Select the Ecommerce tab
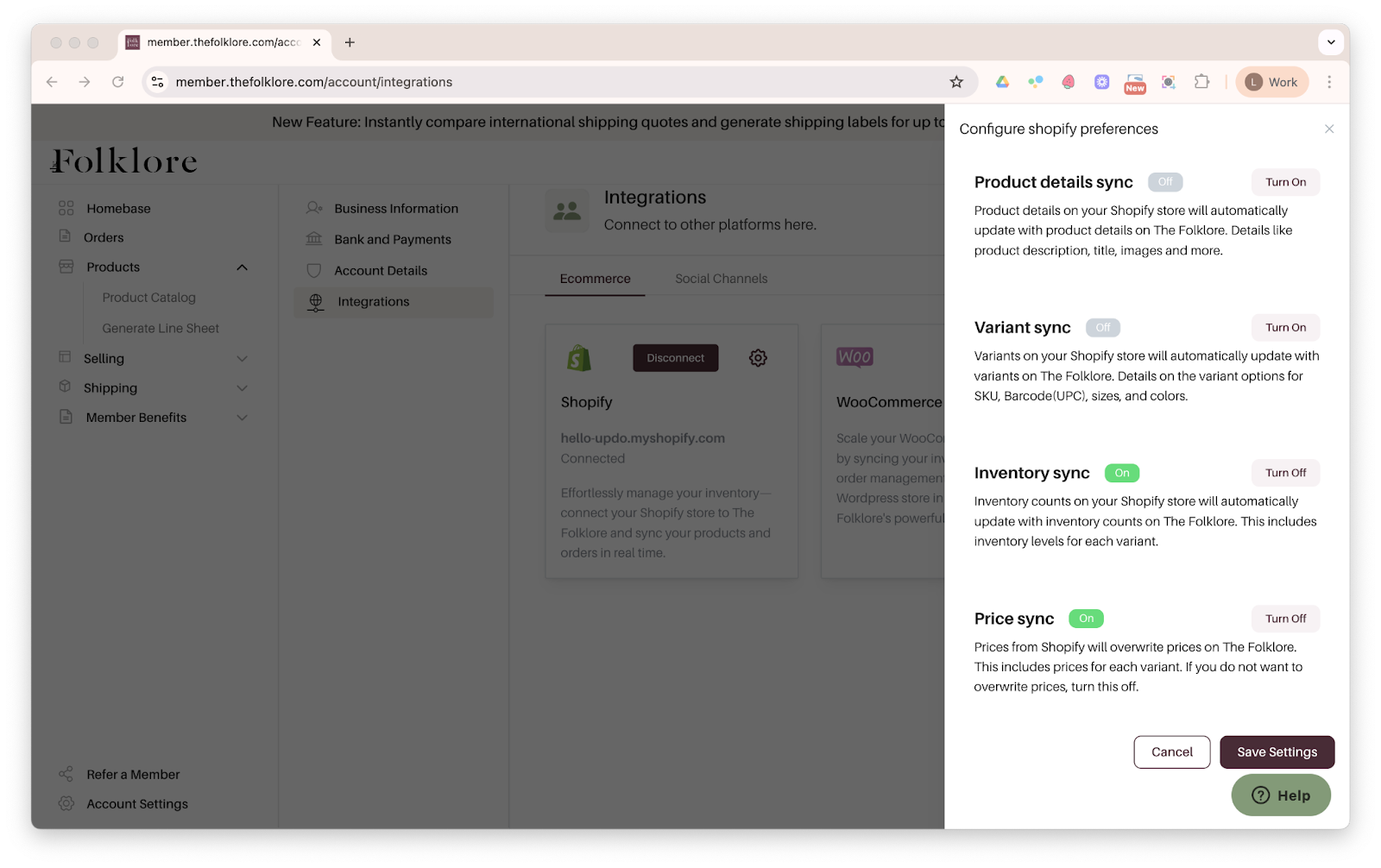This screenshot has height=868, width=1381. 595,278
